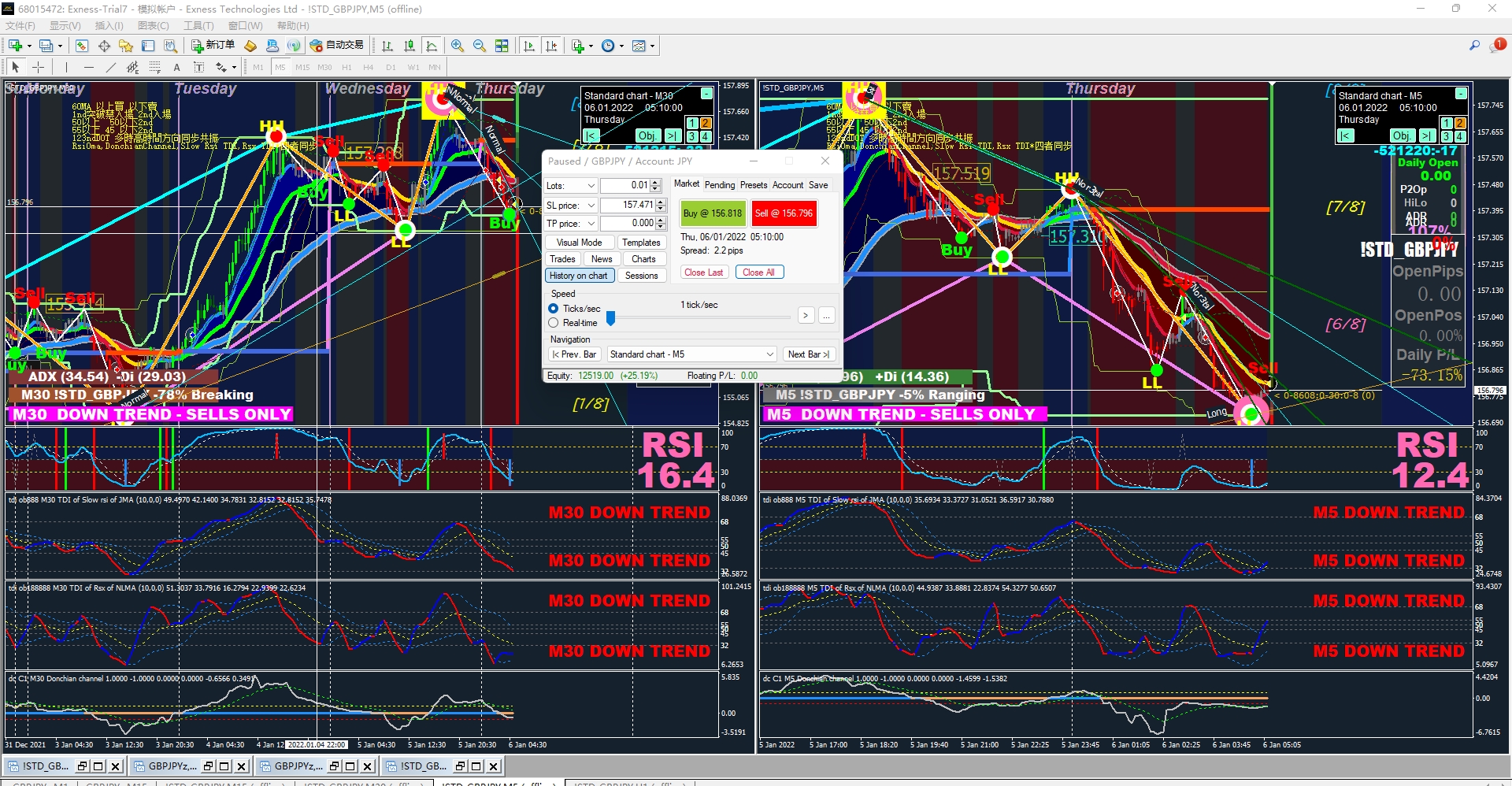Toggle the 自动交易 auto trading button
Screen dimensions: 1512x786
click(337, 46)
